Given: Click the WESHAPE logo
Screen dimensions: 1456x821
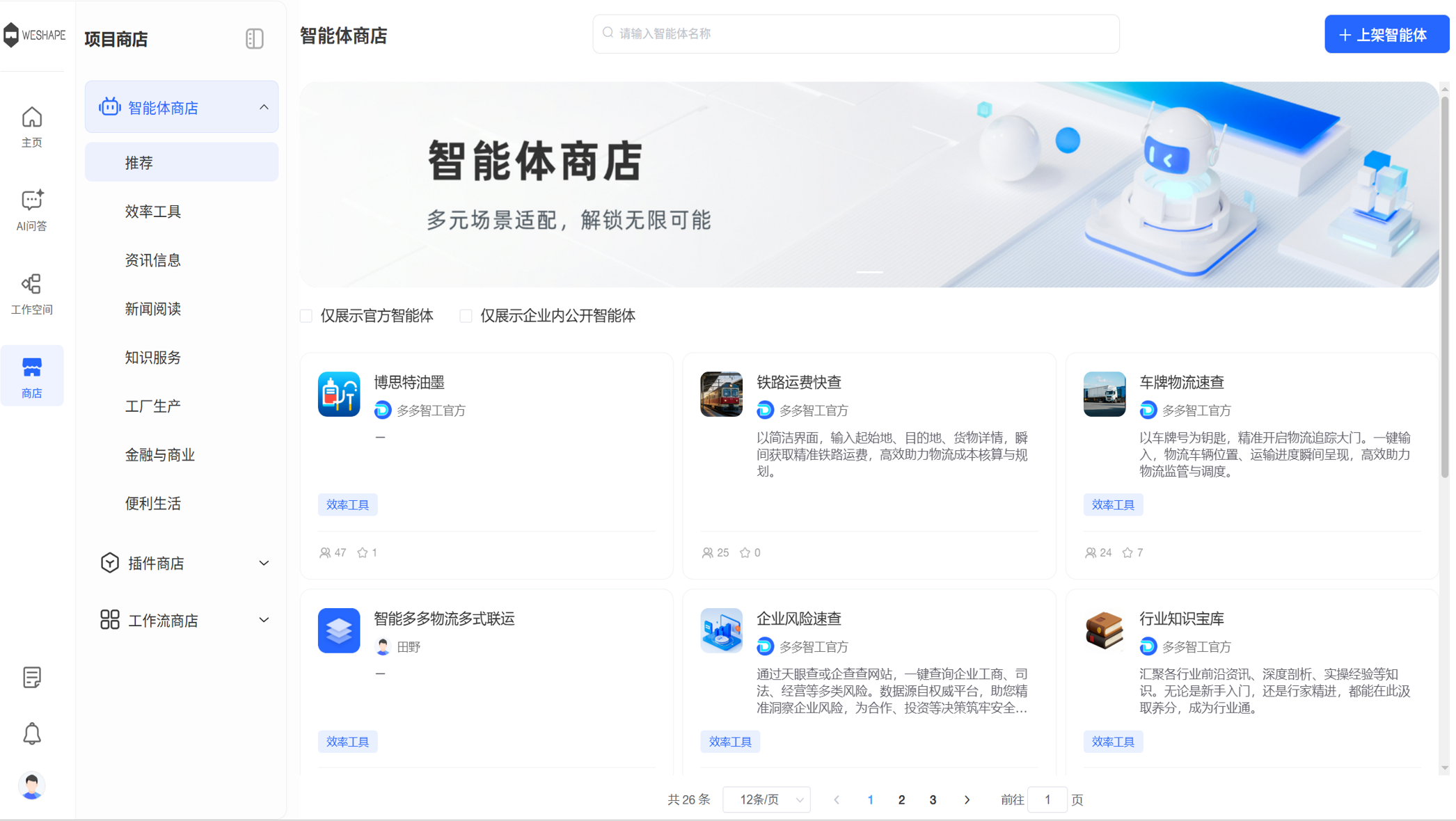Looking at the screenshot, I should point(33,35).
